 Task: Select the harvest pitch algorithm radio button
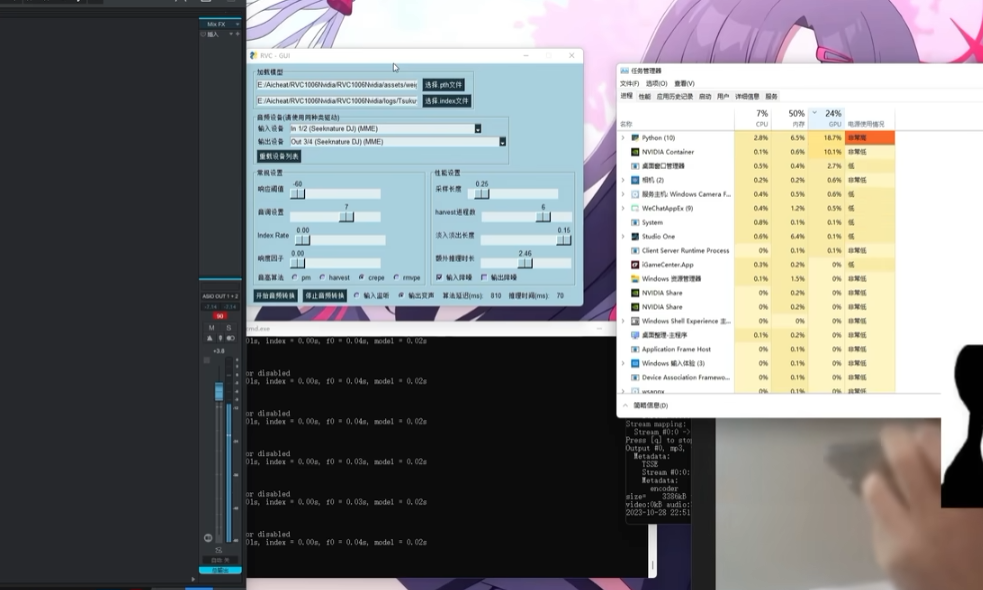[x=322, y=277]
